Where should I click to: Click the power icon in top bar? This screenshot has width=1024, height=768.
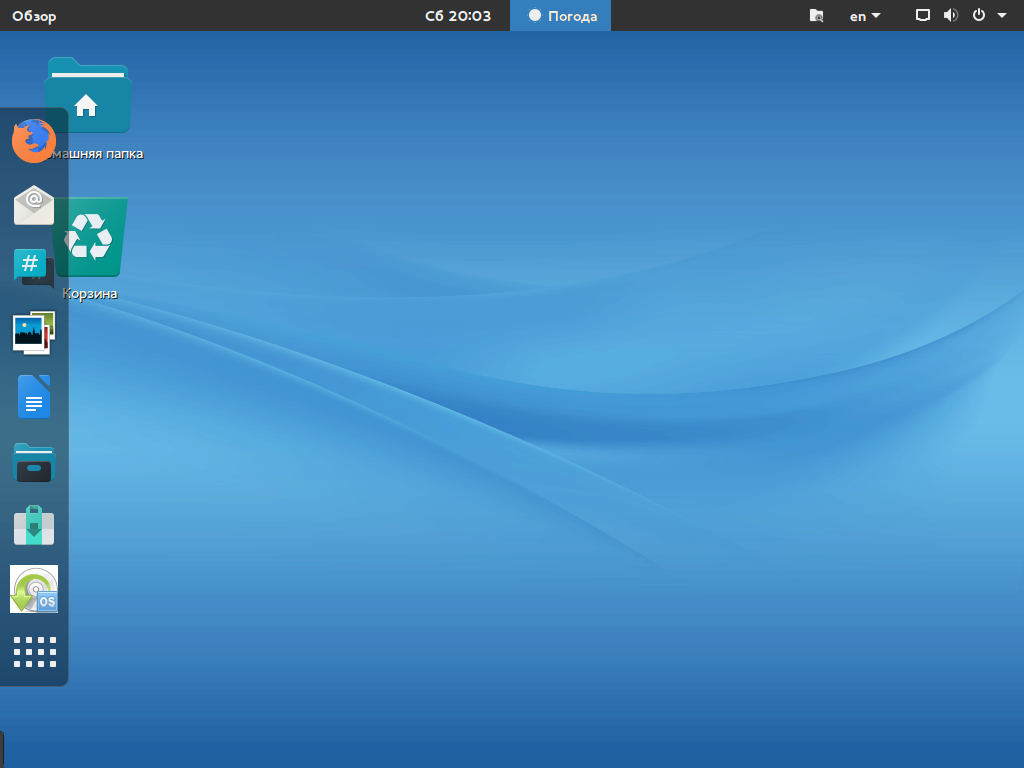coord(978,15)
